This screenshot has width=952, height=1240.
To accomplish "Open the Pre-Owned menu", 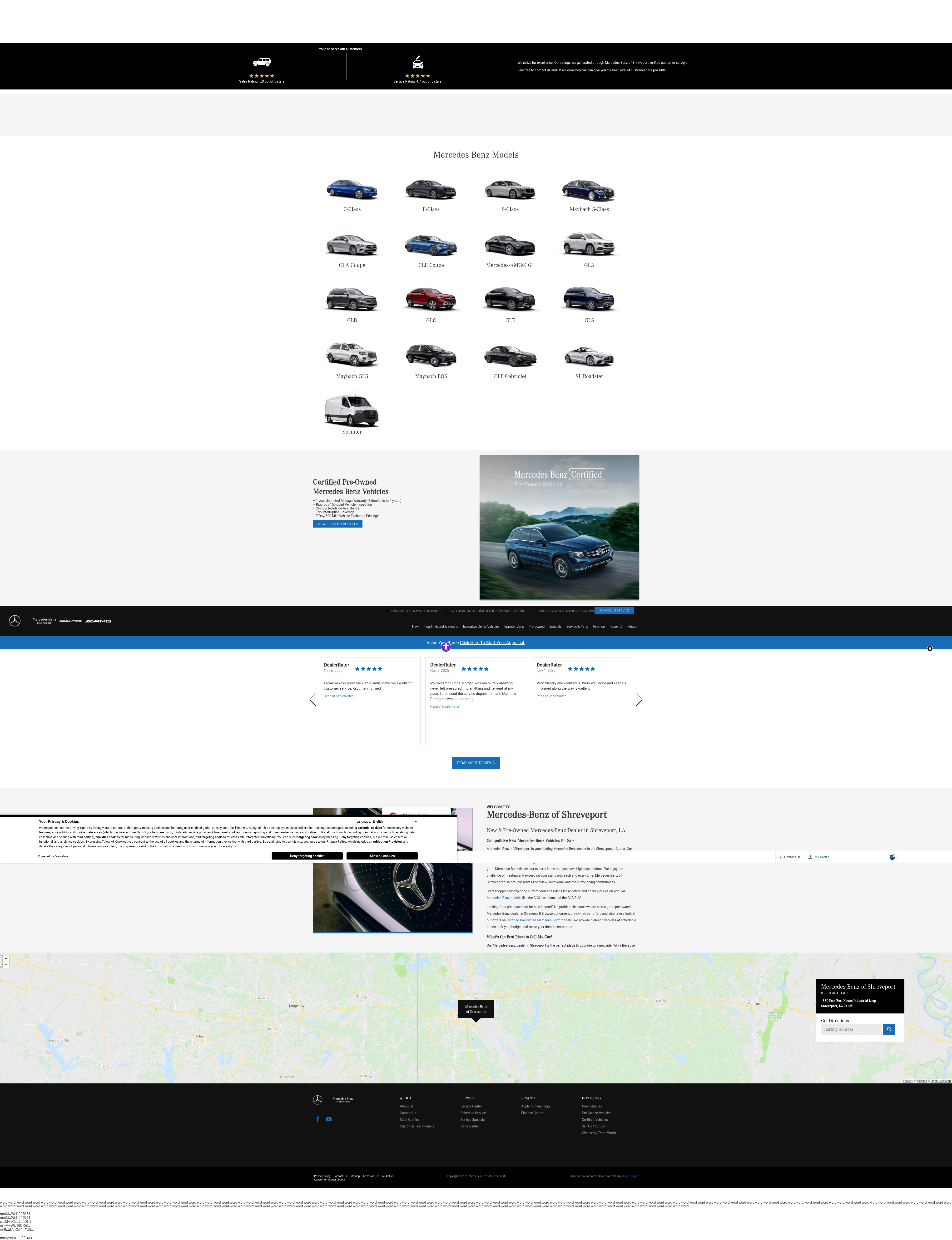I will [x=537, y=627].
